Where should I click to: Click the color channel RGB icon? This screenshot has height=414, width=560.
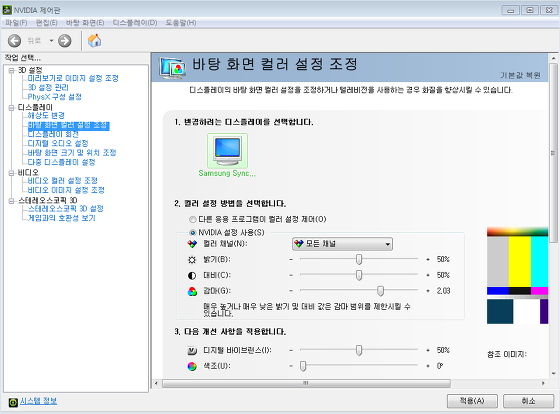click(x=192, y=244)
